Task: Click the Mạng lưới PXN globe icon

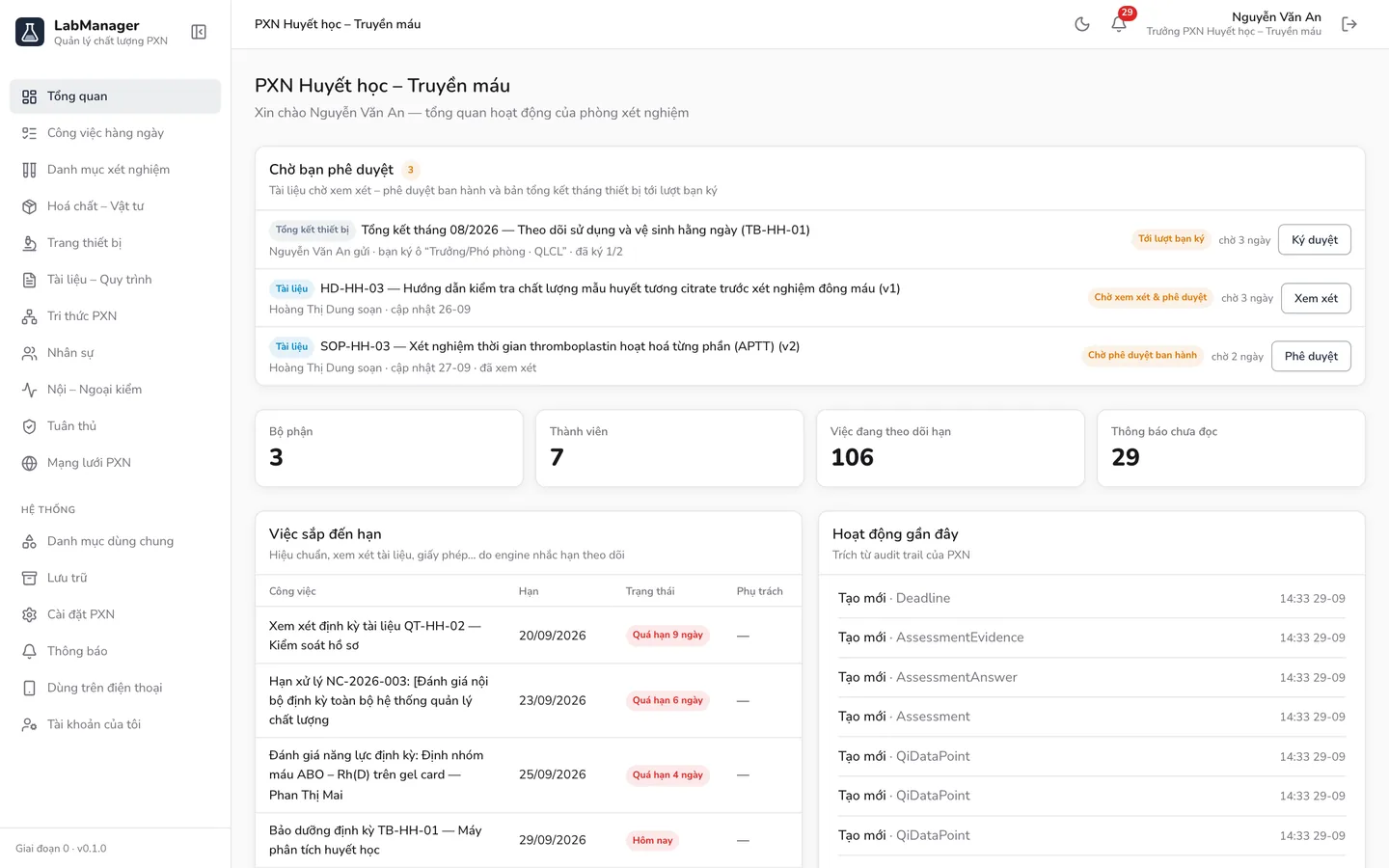Action: pos(30,463)
